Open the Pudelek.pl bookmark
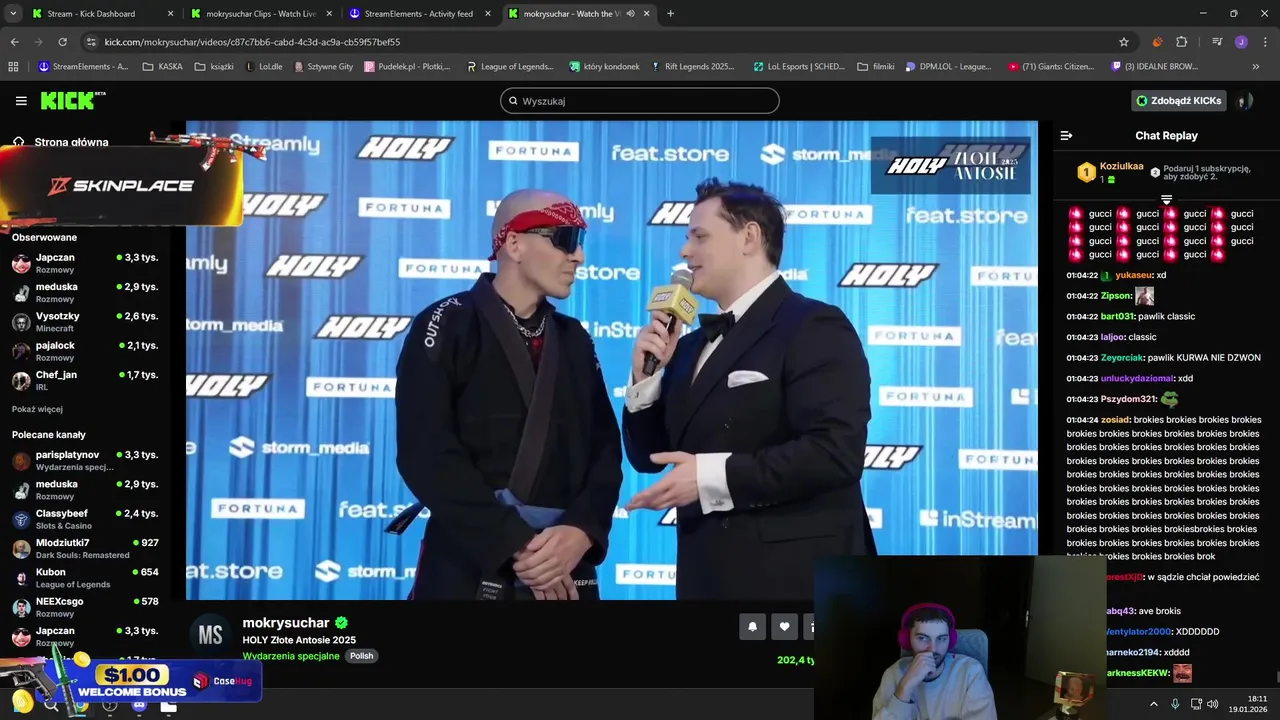 407,67
